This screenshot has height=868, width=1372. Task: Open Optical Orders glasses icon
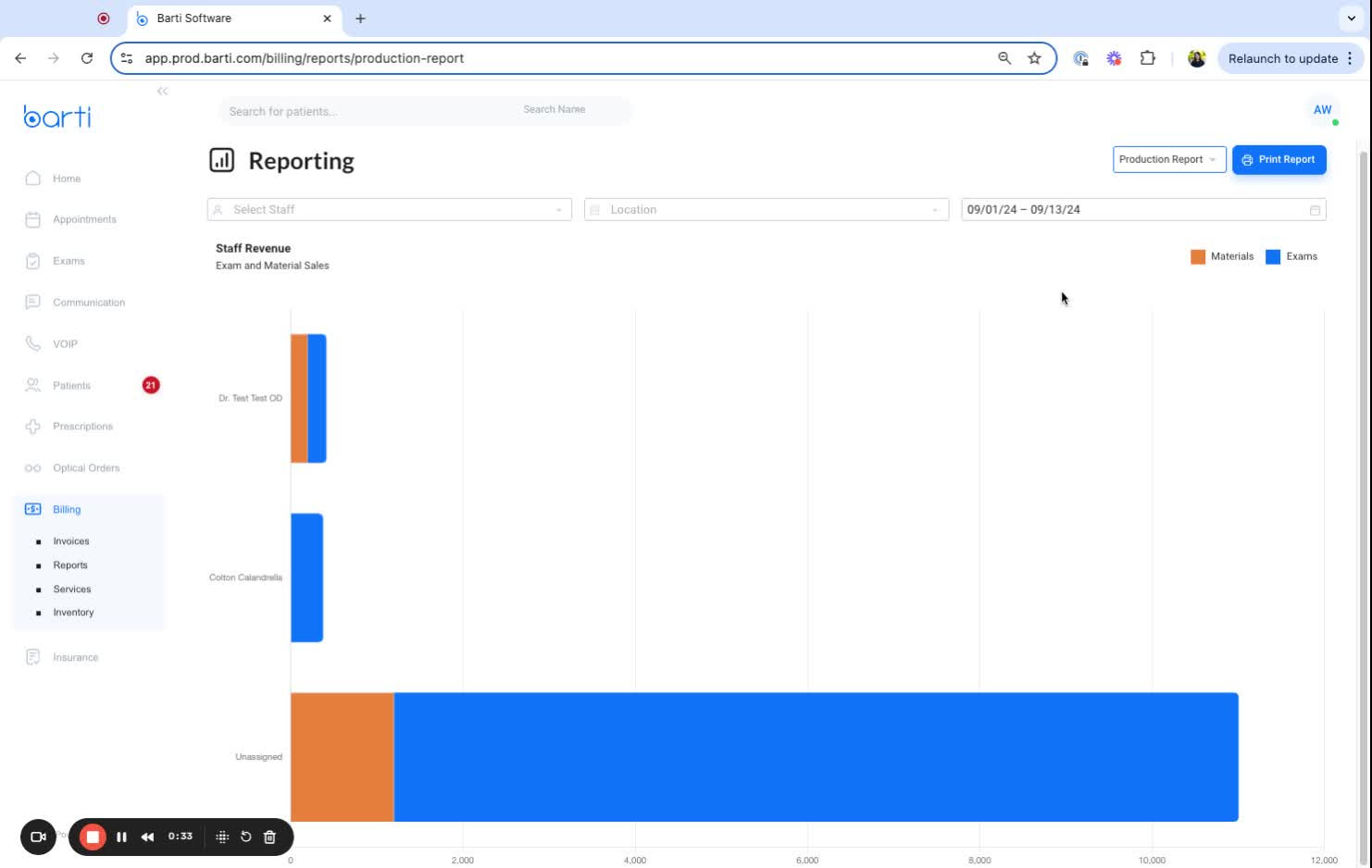click(33, 468)
